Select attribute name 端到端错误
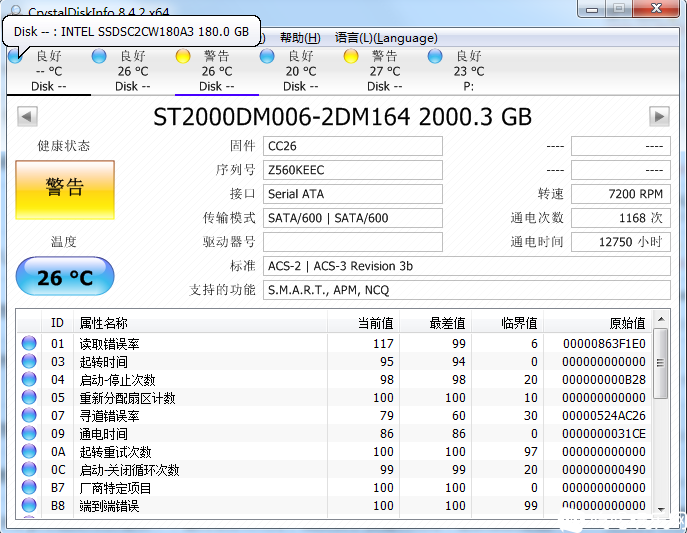The width and height of the screenshot is (687, 533). (x=110, y=506)
